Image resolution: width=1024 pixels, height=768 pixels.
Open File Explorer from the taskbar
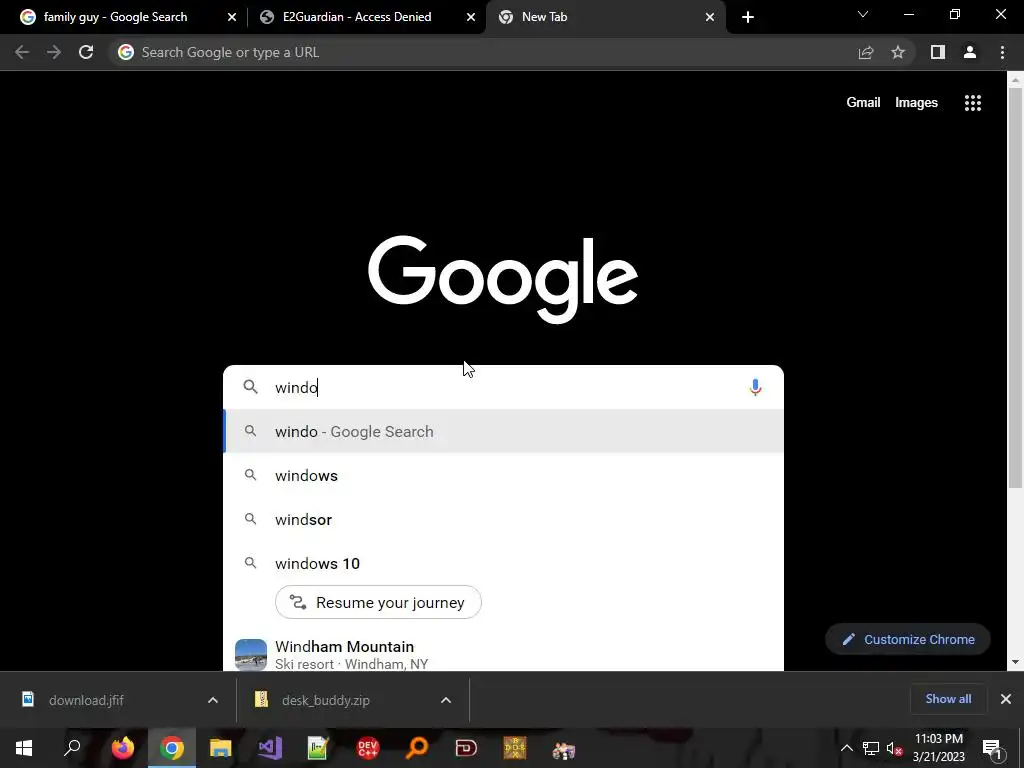click(x=221, y=748)
